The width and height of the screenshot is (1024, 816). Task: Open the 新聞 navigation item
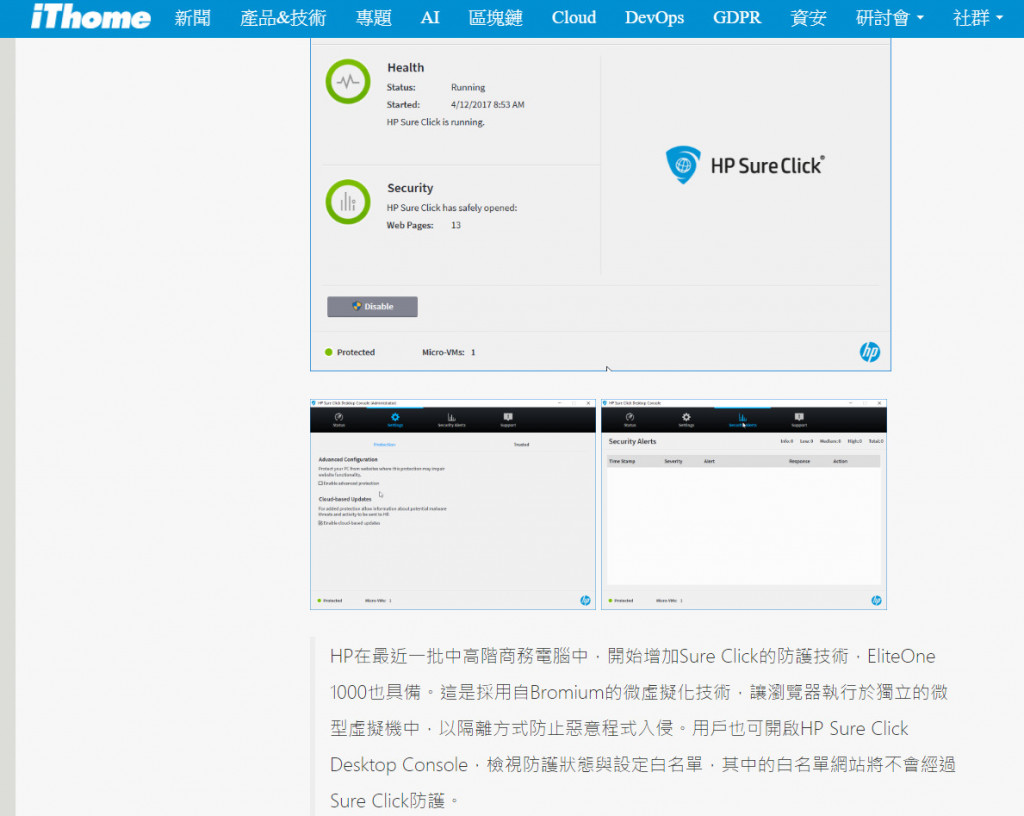point(193,18)
